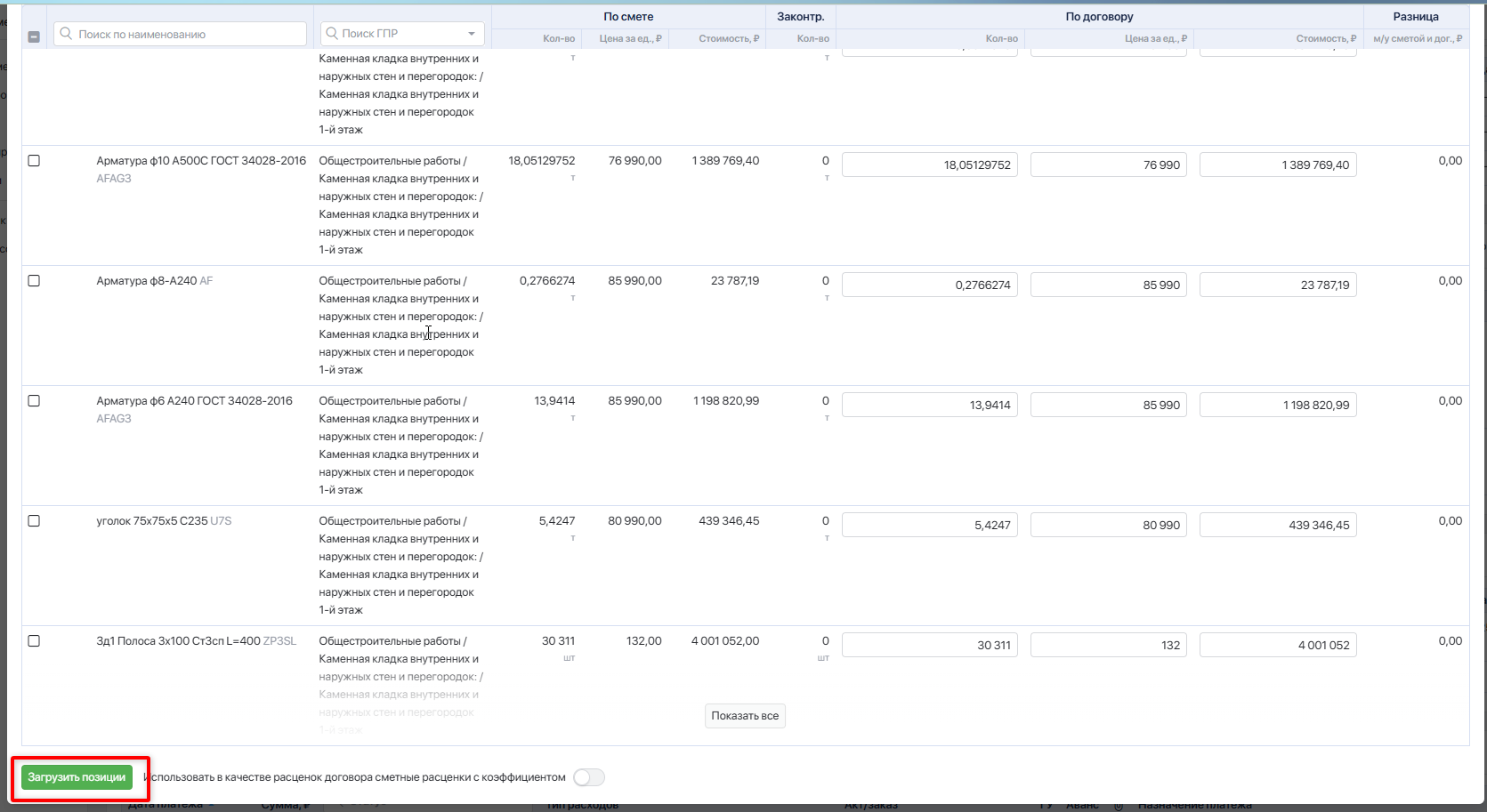This screenshot has width=1487, height=812.
Task: Select the Арматура ф10 А500С row checkbox
Action: coord(34,161)
